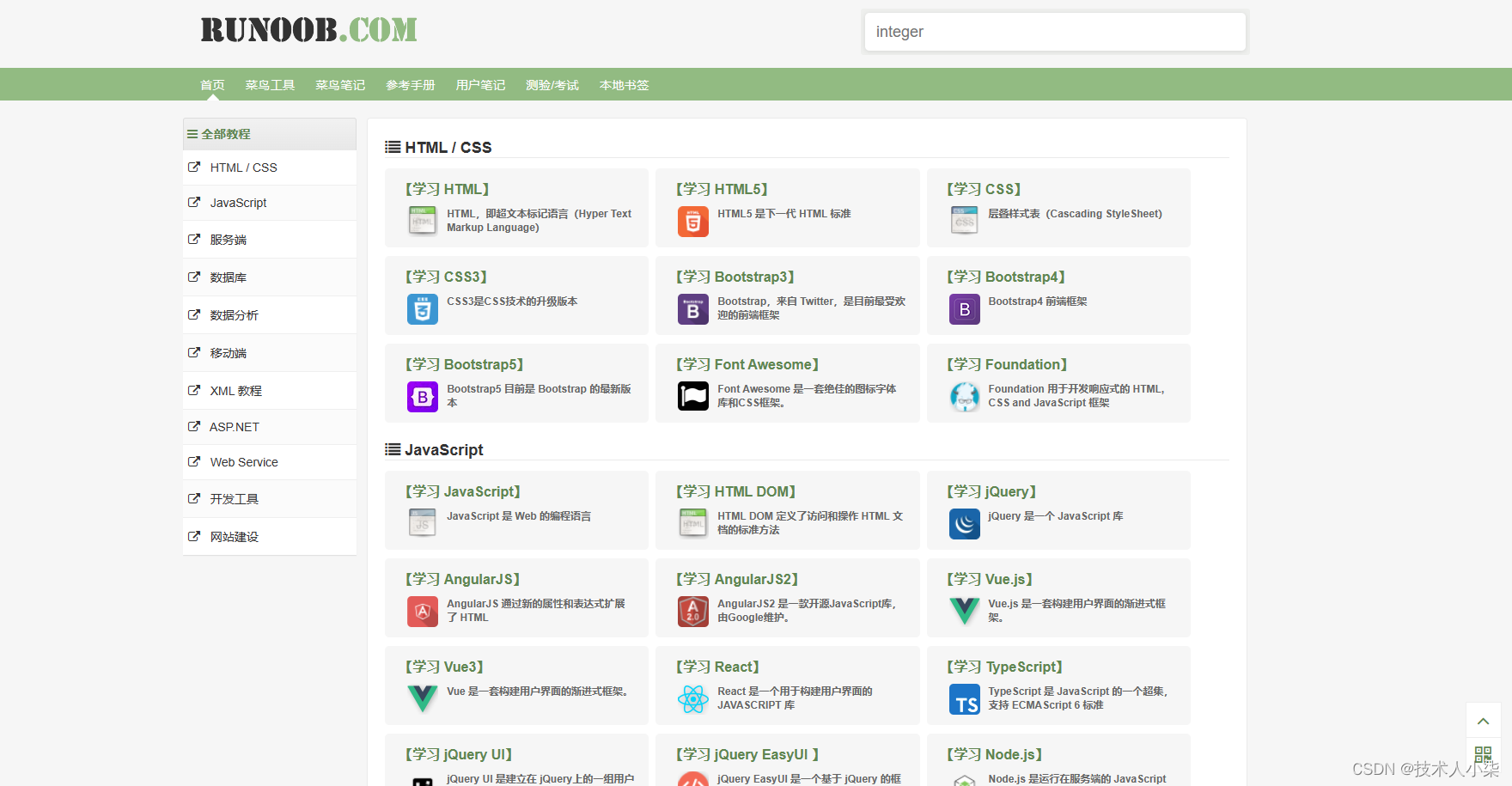Image resolution: width=1512 pixels, height=786 pixels.
Task: Click the Bootstrap3 icon
Action: point(692,308)
